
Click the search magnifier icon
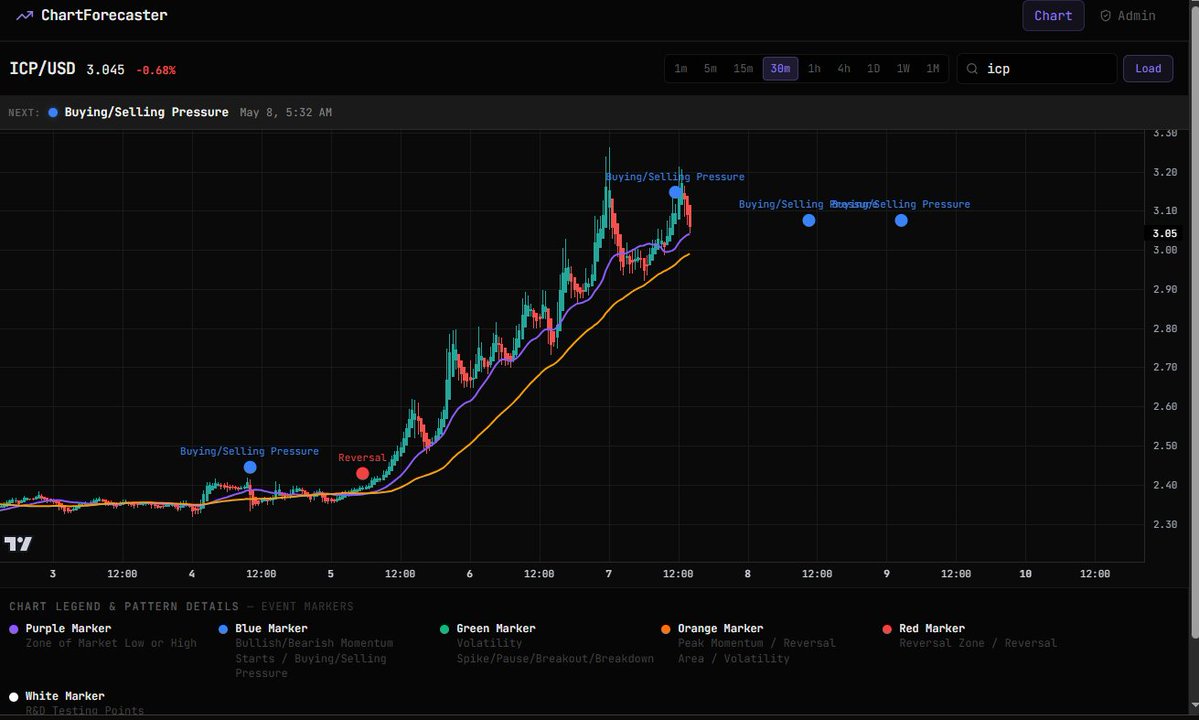(x=972, y=69)
